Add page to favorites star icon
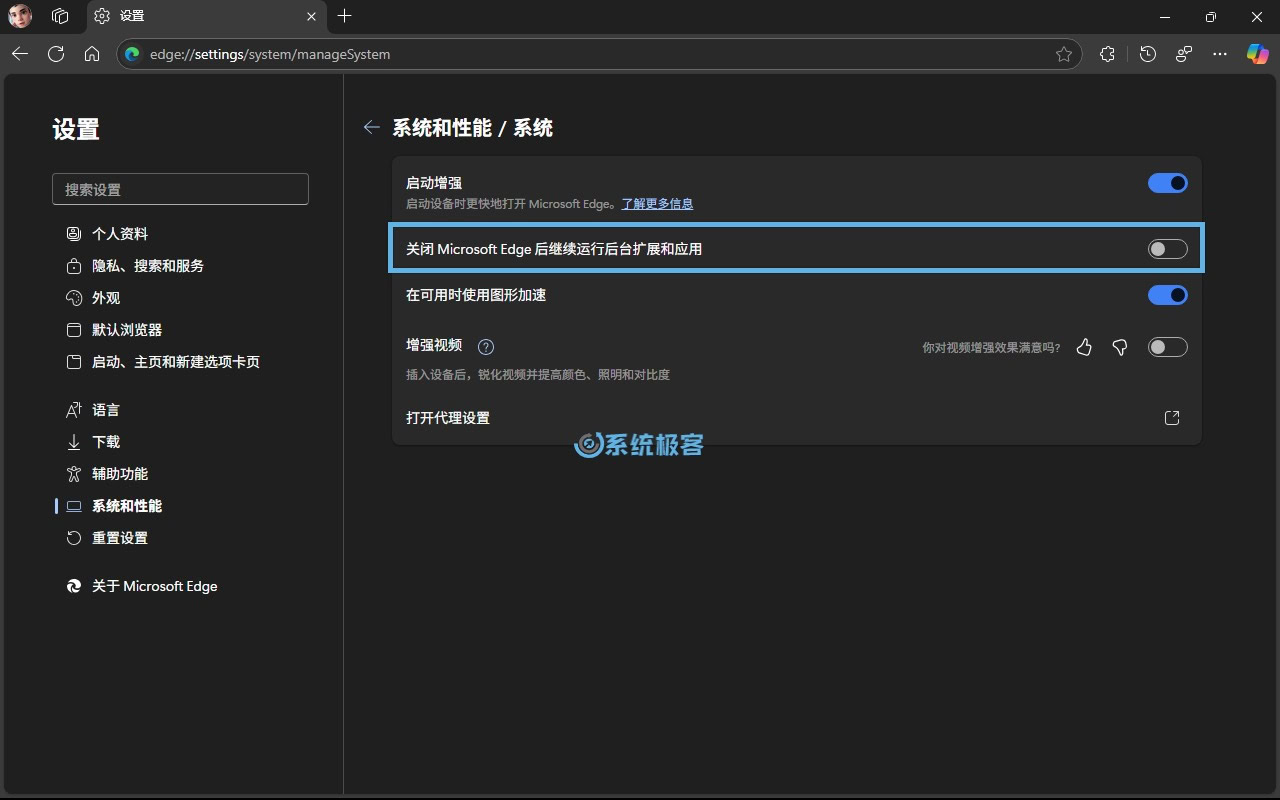The height and width of the screenshot is (800, 1280). [1064, 54]
